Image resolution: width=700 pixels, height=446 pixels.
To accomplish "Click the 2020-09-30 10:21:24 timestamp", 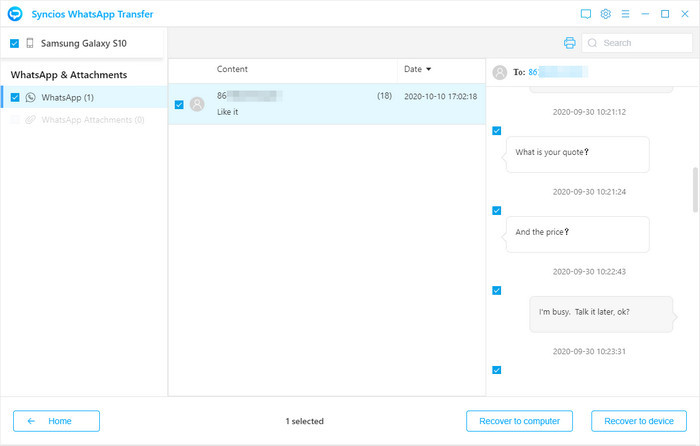I will point(589,192).
